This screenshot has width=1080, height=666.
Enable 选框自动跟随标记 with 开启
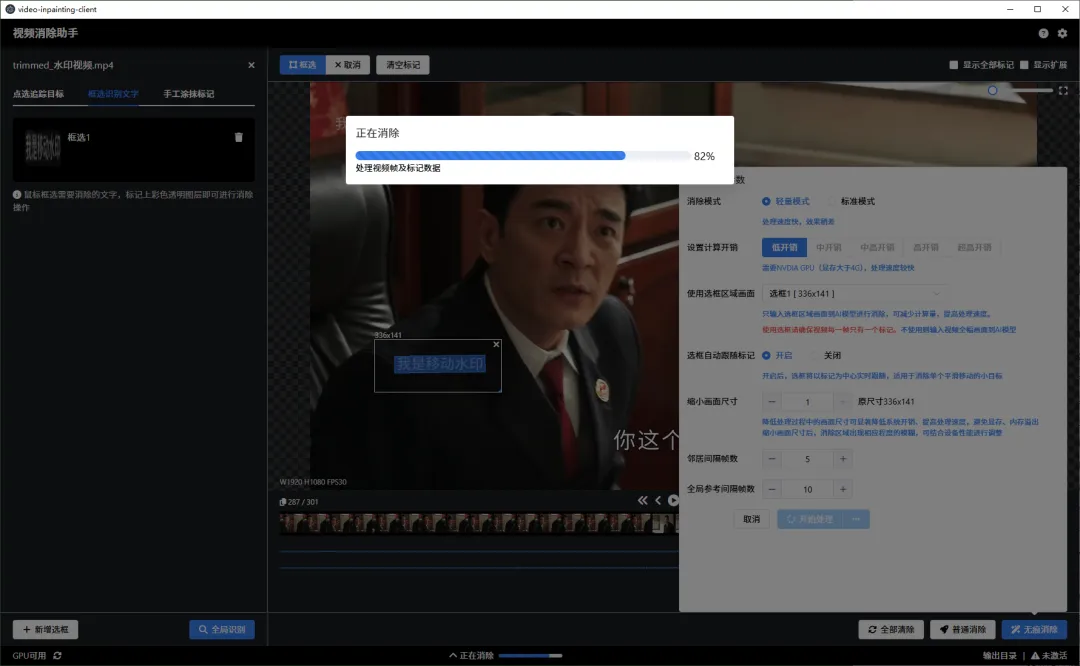pos(766,355)
